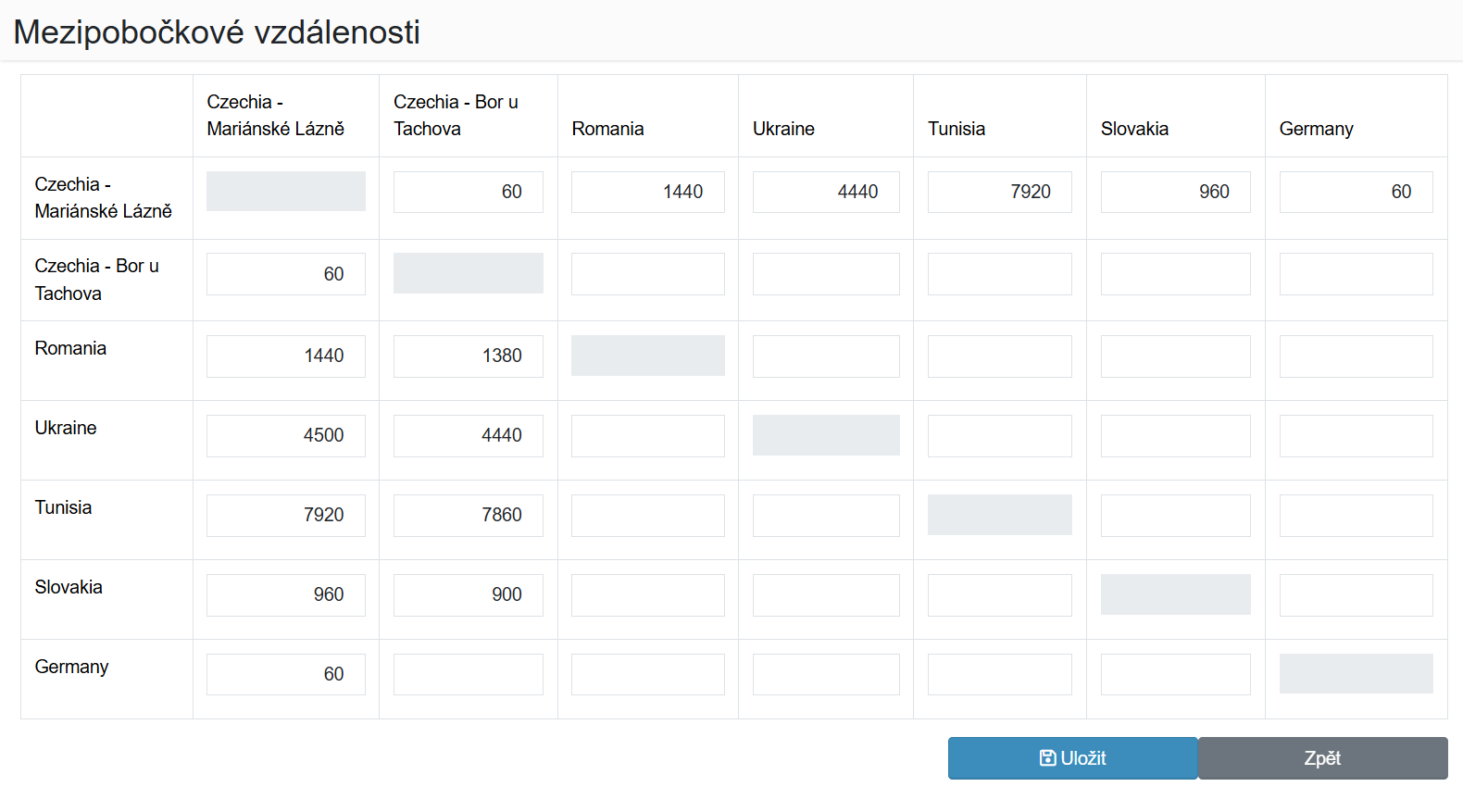The image size is (1463, 812).
Task: Click empty Germany row Bor u Tachova field
Action: pyautogui.click(x=469, y=674)
